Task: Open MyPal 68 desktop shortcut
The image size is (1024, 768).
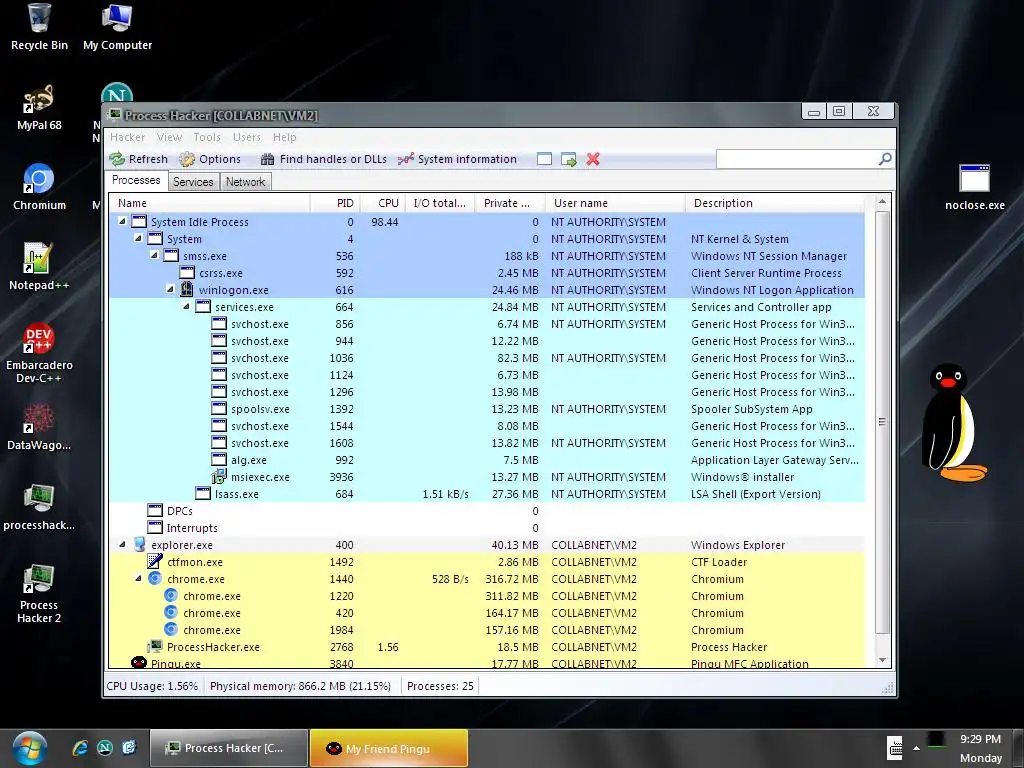Action: point(39,107)
